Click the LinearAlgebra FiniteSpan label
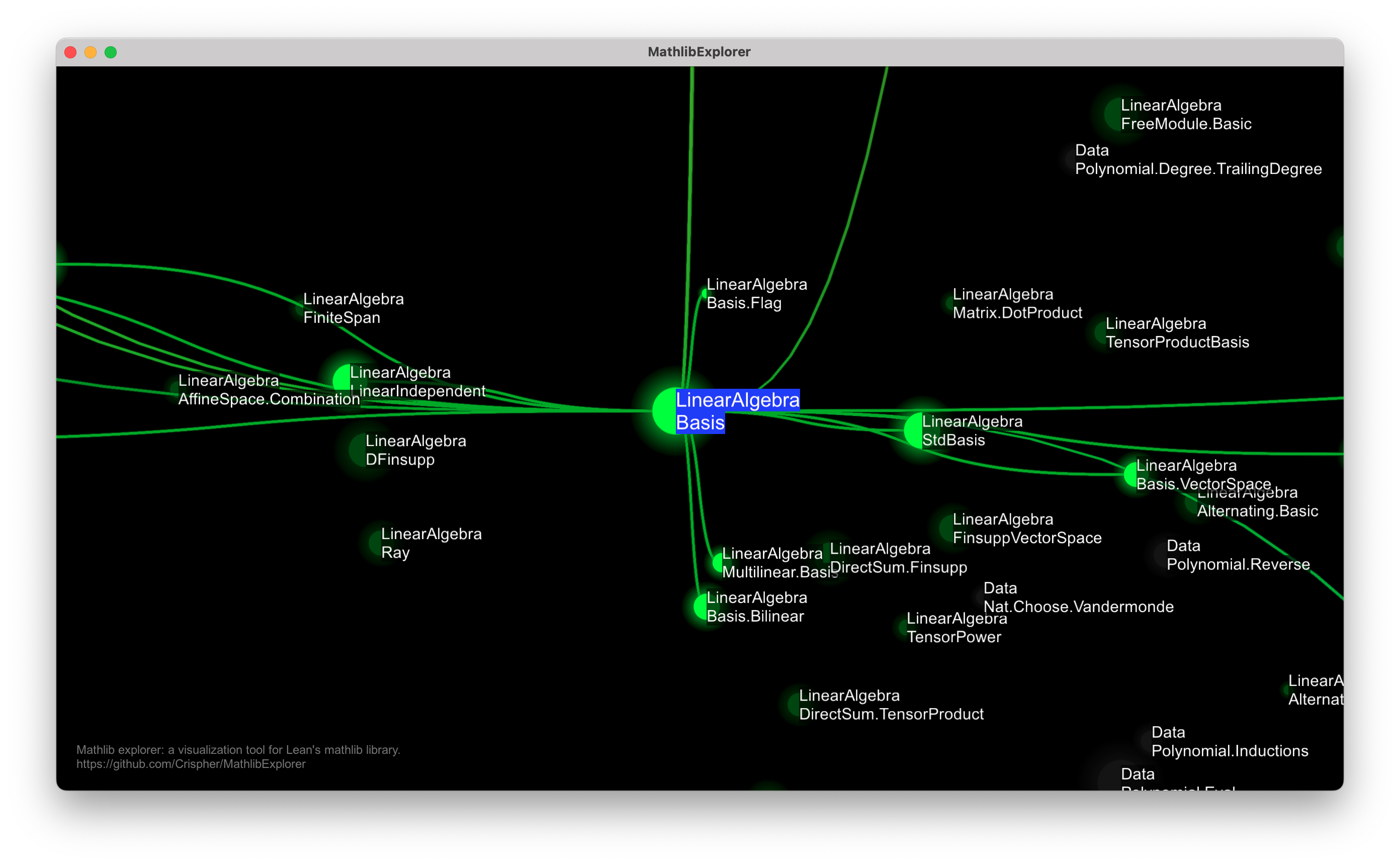The height and width of the screenshot is (865, 1400). 353,308
